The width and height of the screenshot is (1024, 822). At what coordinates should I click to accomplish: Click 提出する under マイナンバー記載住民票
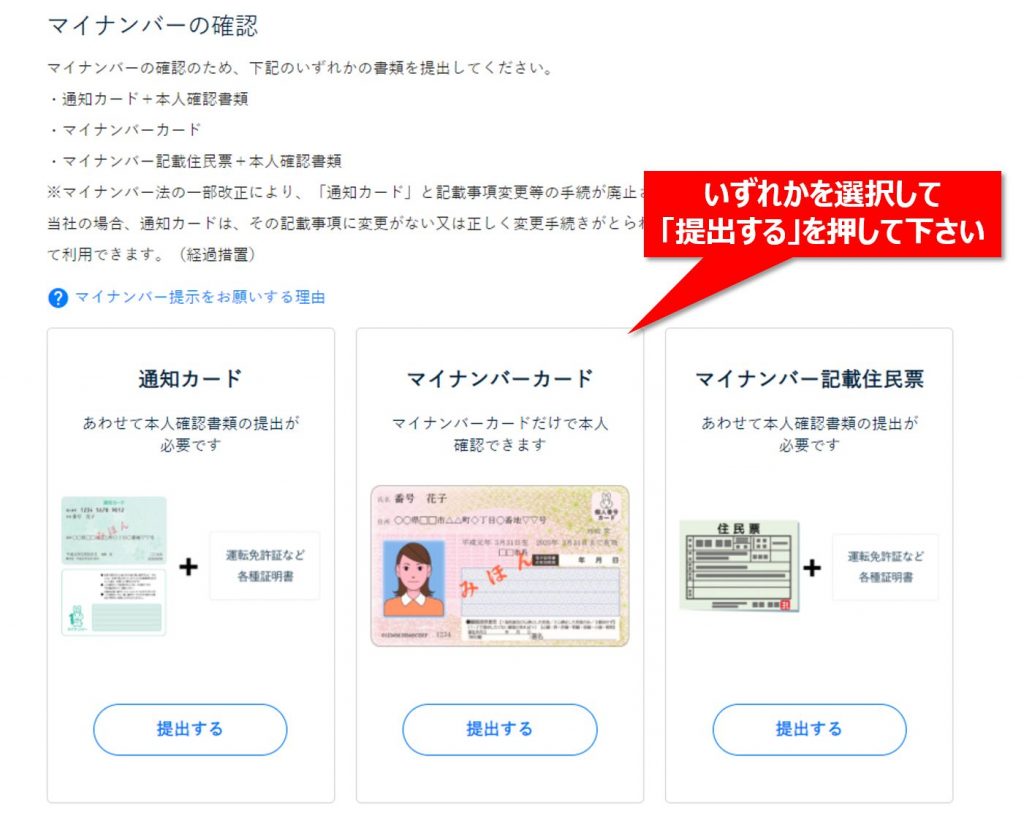pos(809,729)
